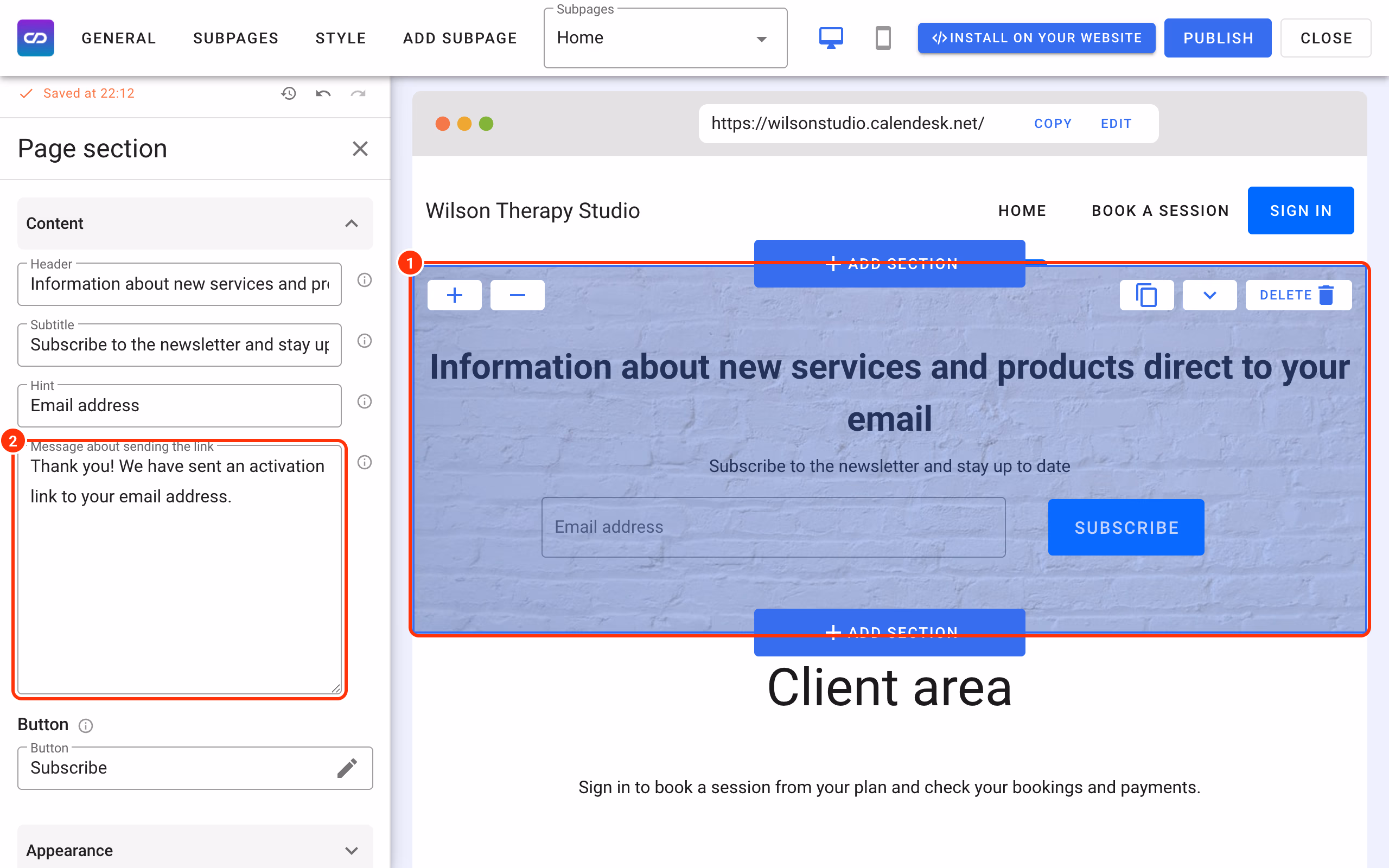This screenshot has height=868, width=1389.
Task: Switch to desktop preview mode
Action: pyautogui.click(x=831, y=38)
